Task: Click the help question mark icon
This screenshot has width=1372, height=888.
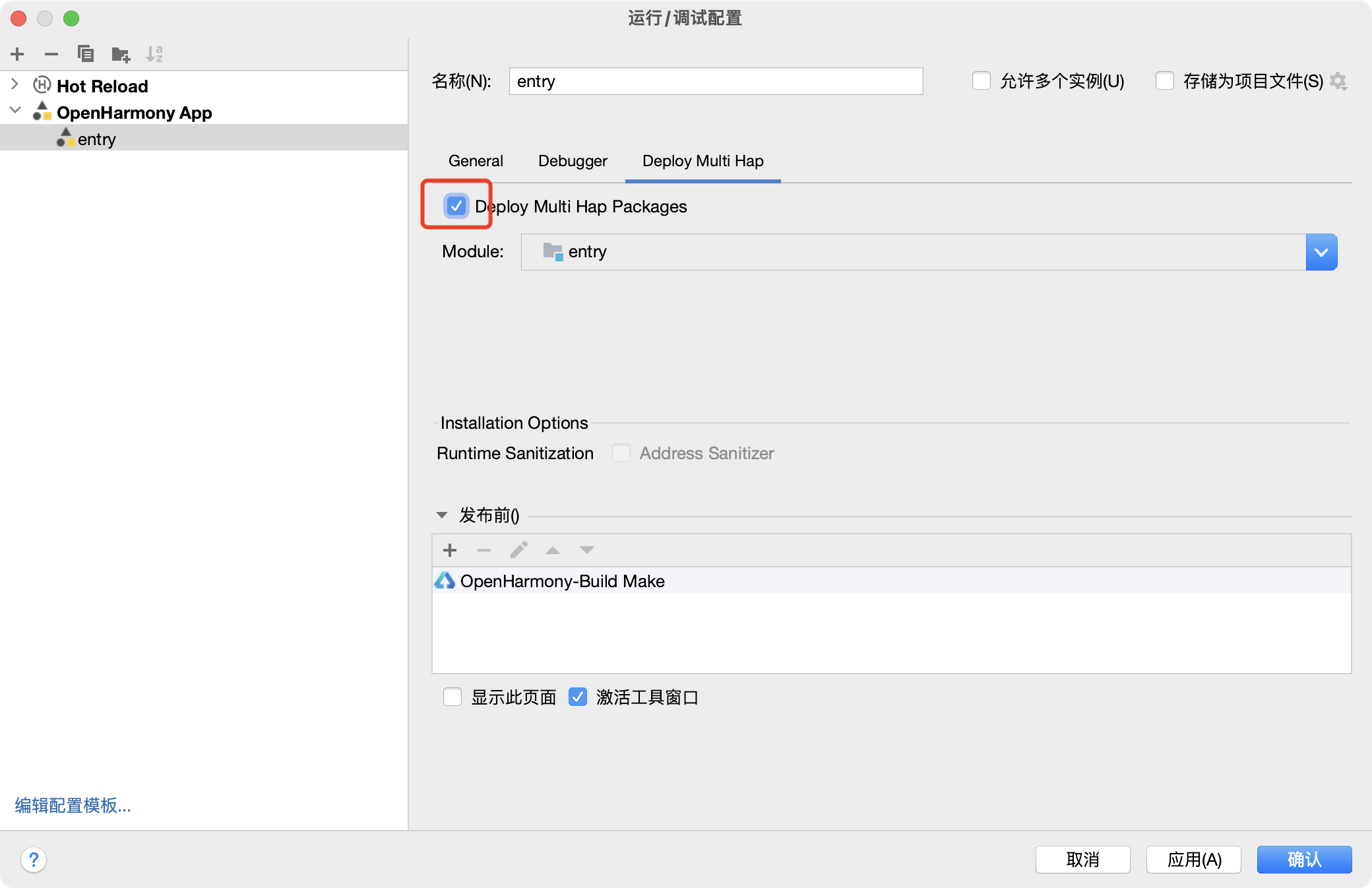Action: [x=34, y=860]
